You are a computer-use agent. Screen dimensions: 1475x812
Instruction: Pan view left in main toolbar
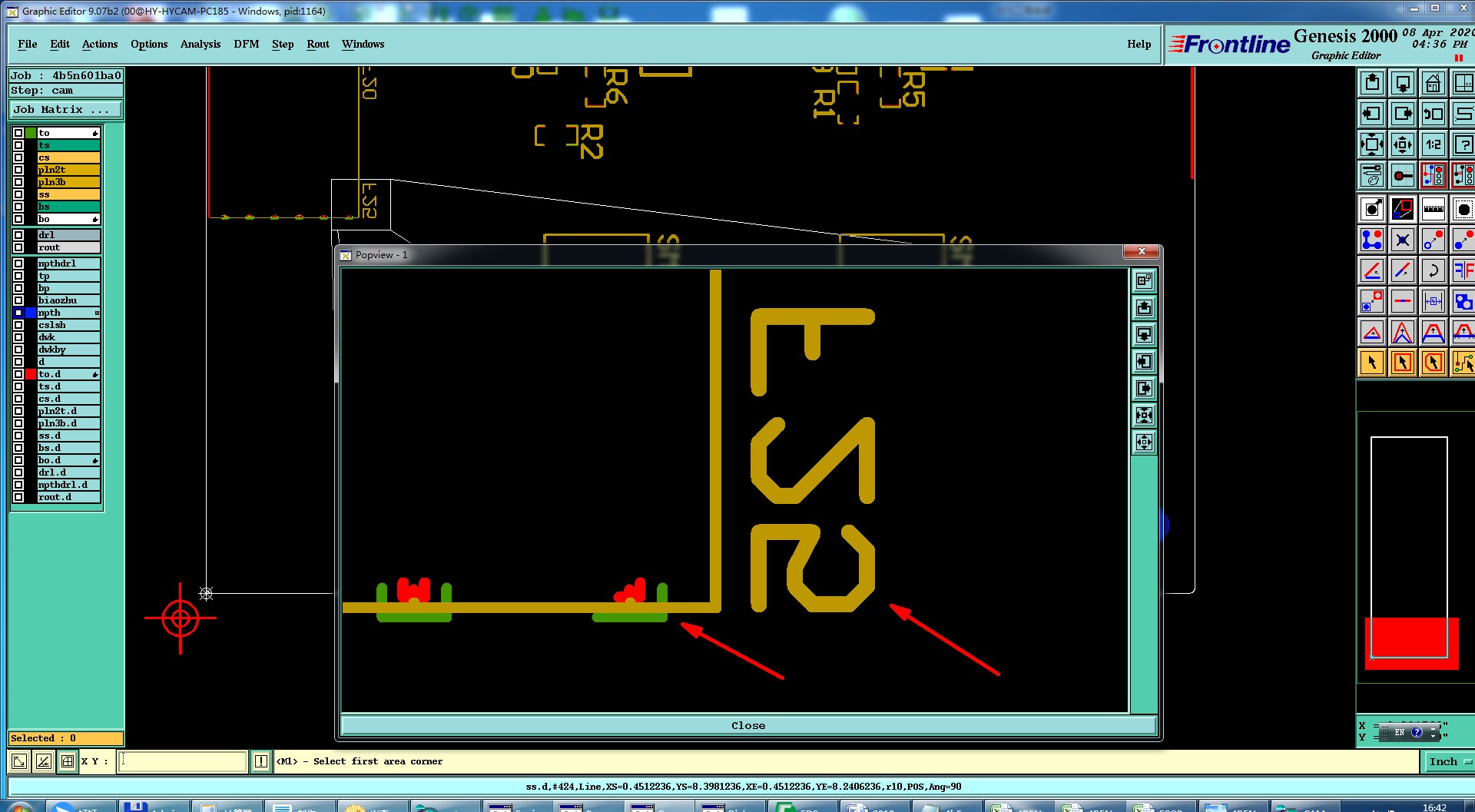click(1372, 114)
